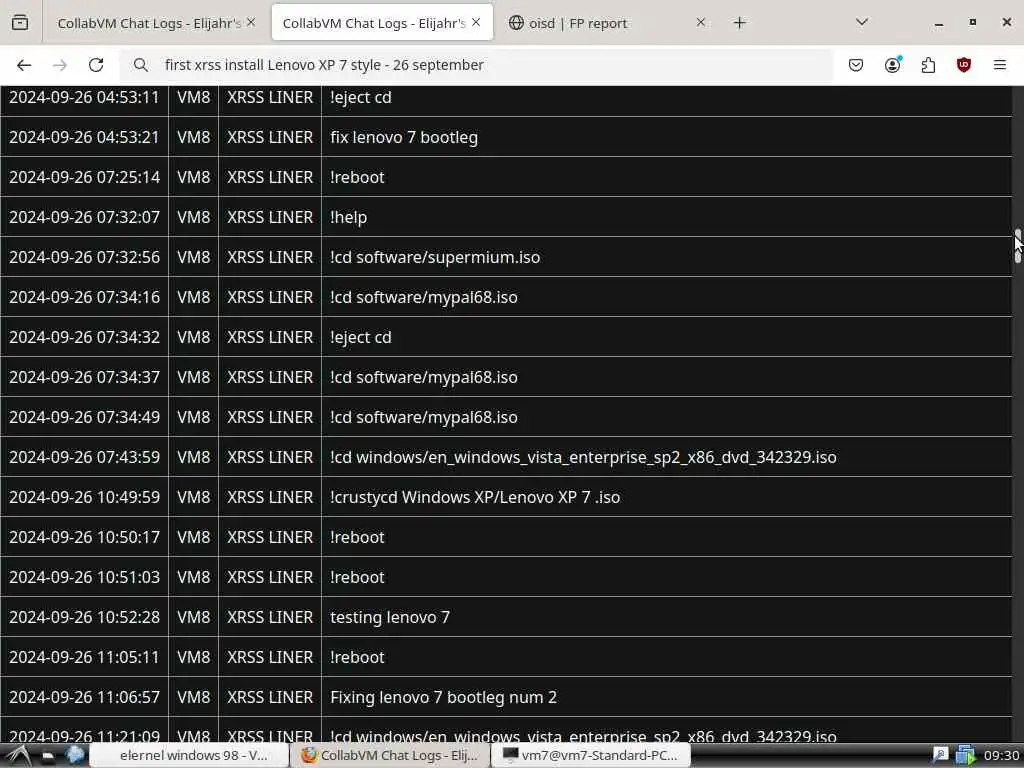The width and height of the screenshot is (1024, 768).
Task: Click '!reboot' message at 11:05:11
Action: (x=357, y=657)
